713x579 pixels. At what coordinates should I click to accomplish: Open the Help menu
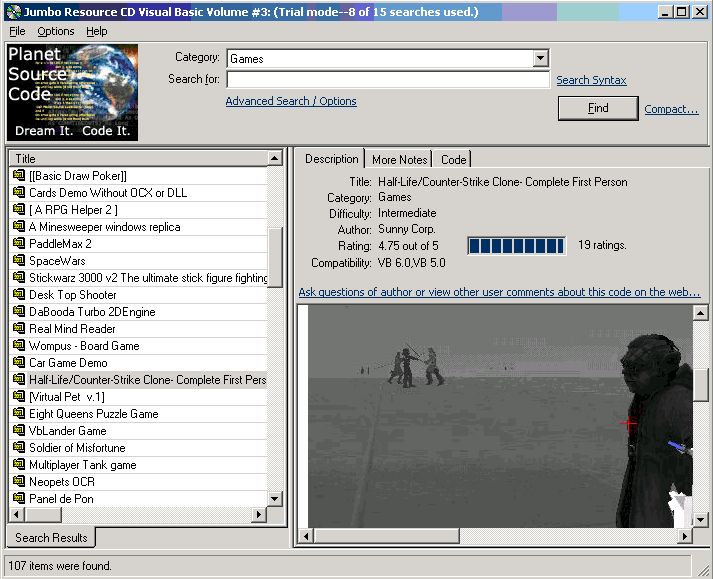97,31
